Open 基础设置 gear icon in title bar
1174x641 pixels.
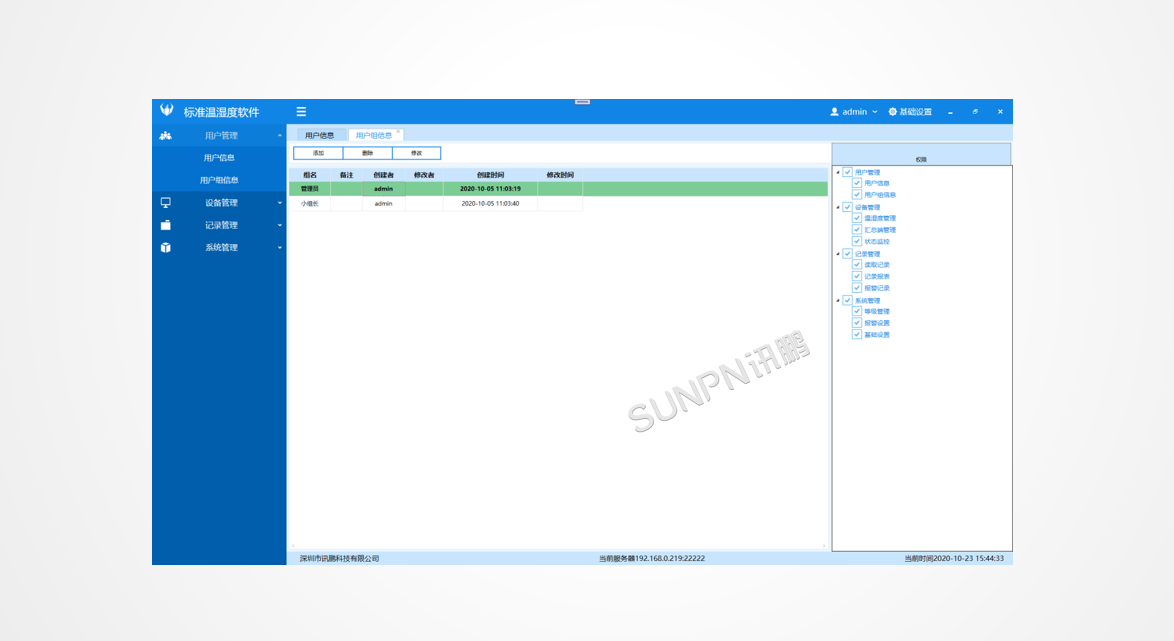point(893,112)
